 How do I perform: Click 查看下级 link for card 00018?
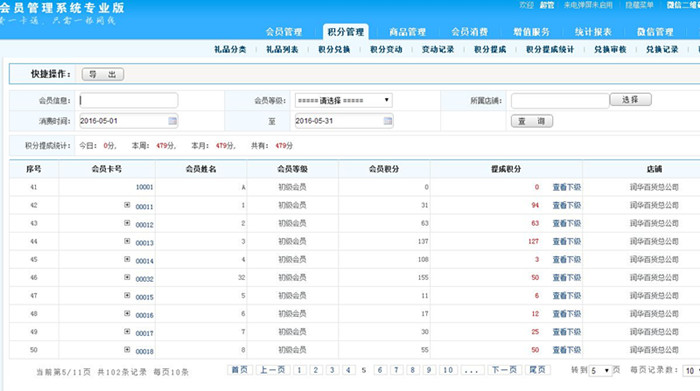[567, 350]
